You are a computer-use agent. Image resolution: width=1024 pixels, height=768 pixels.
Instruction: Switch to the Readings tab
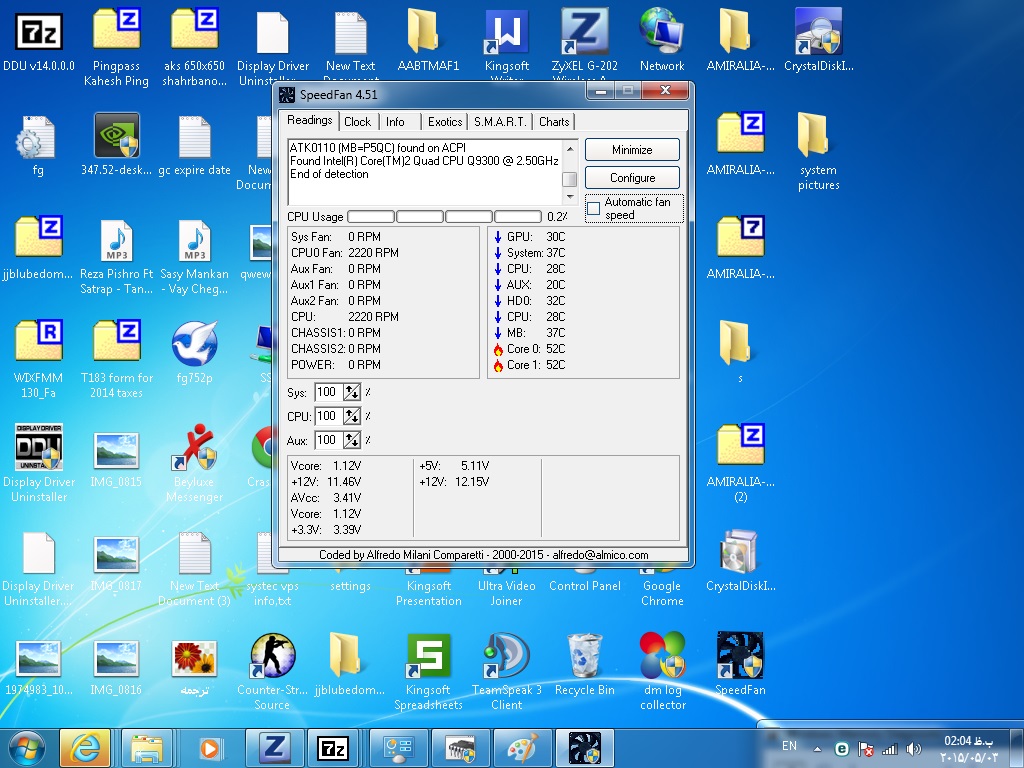(x=310, y=120)
